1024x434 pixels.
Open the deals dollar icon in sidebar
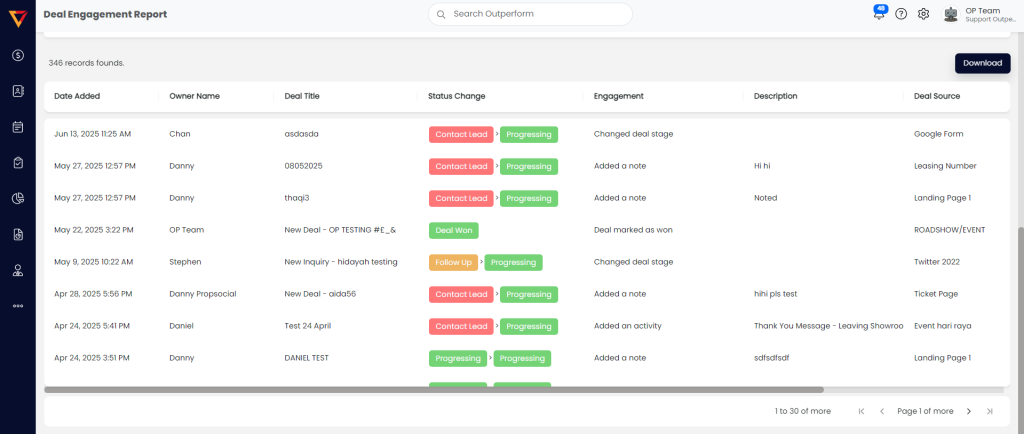tap(18, 55)
